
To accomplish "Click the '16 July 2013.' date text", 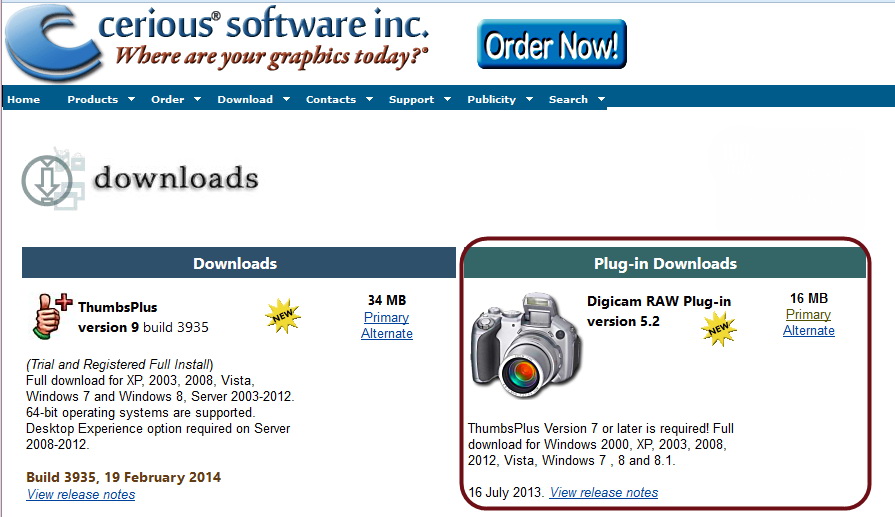I will tap(506, 492).
